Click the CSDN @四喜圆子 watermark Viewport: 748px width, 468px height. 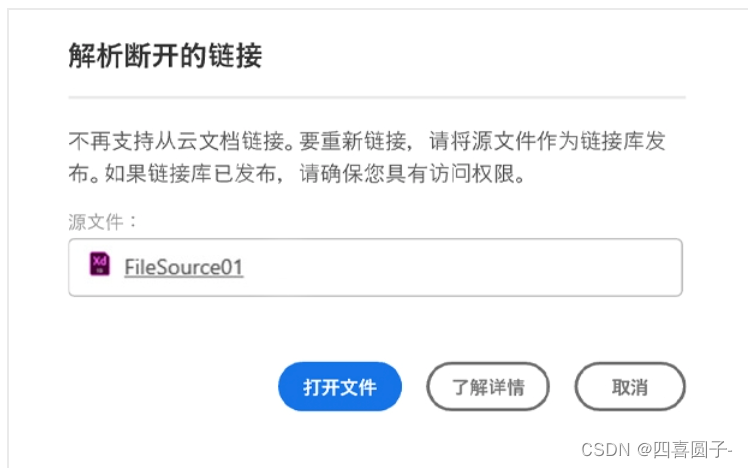click(x=656, y=449)
